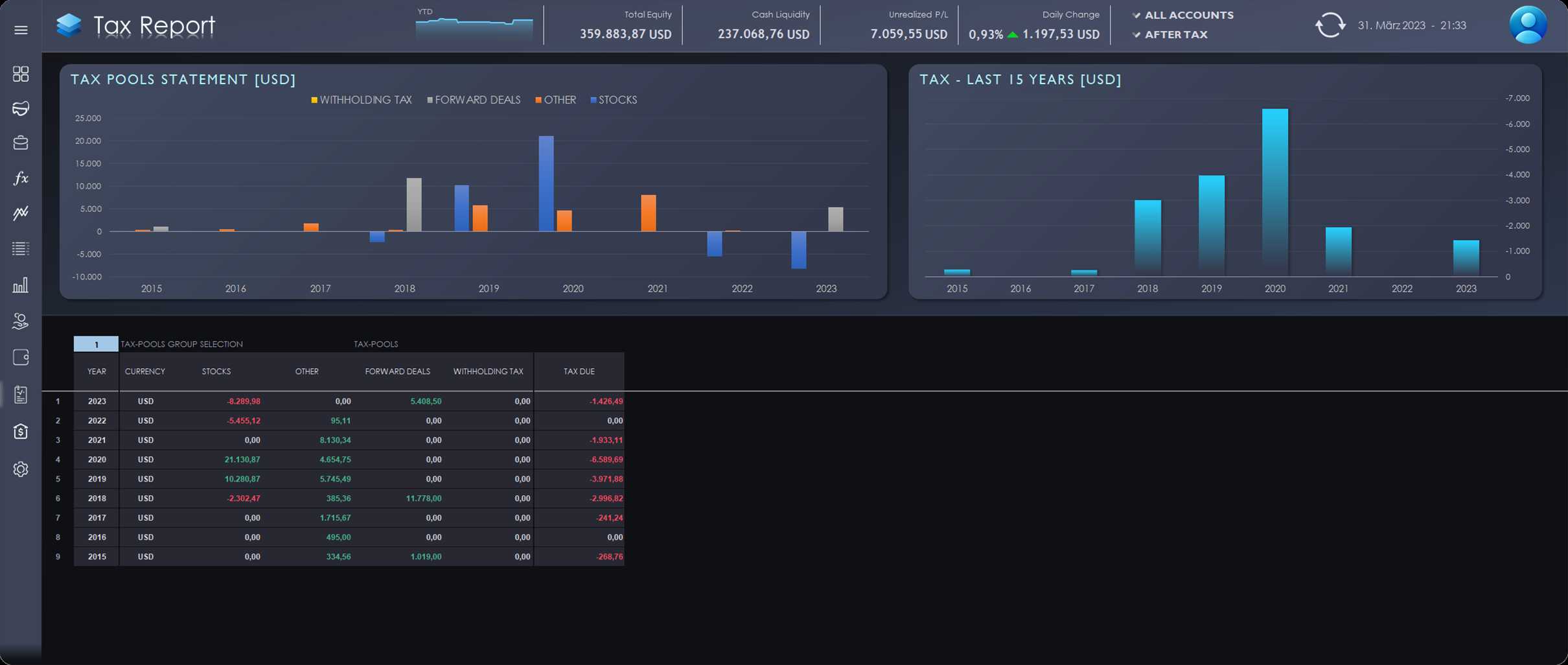
Task: Open the settings gear icon
Action: 21,469
